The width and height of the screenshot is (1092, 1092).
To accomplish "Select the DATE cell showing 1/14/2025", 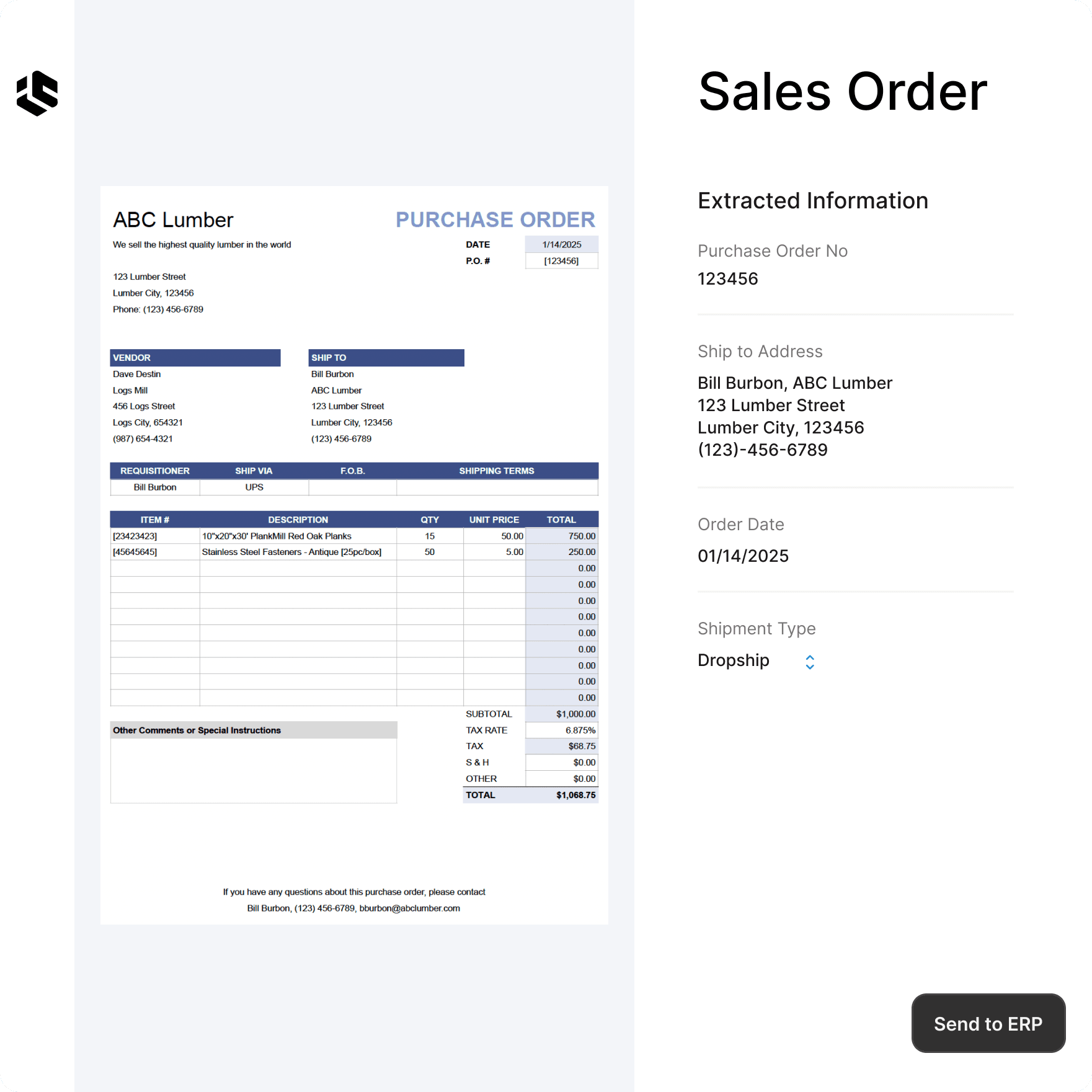I will 561,244.
